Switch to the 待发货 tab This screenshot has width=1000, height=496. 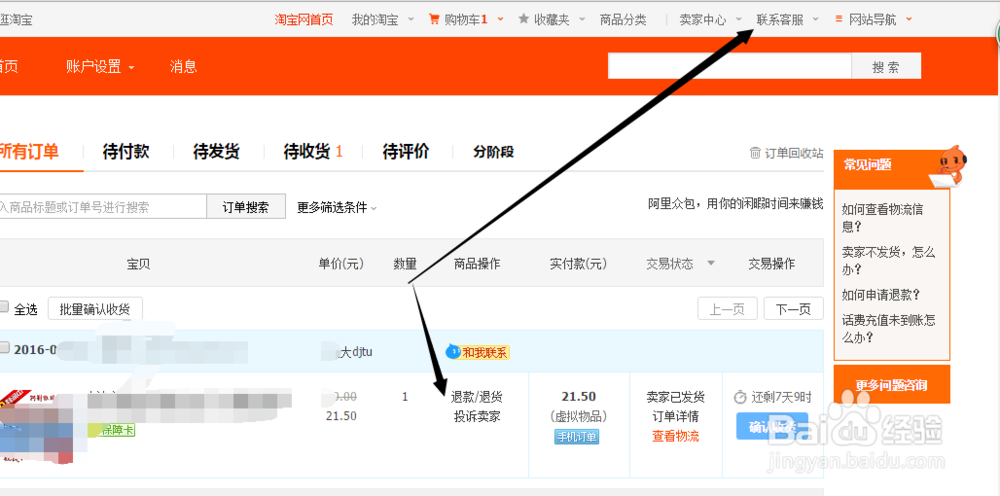click(x=216, y=152)
